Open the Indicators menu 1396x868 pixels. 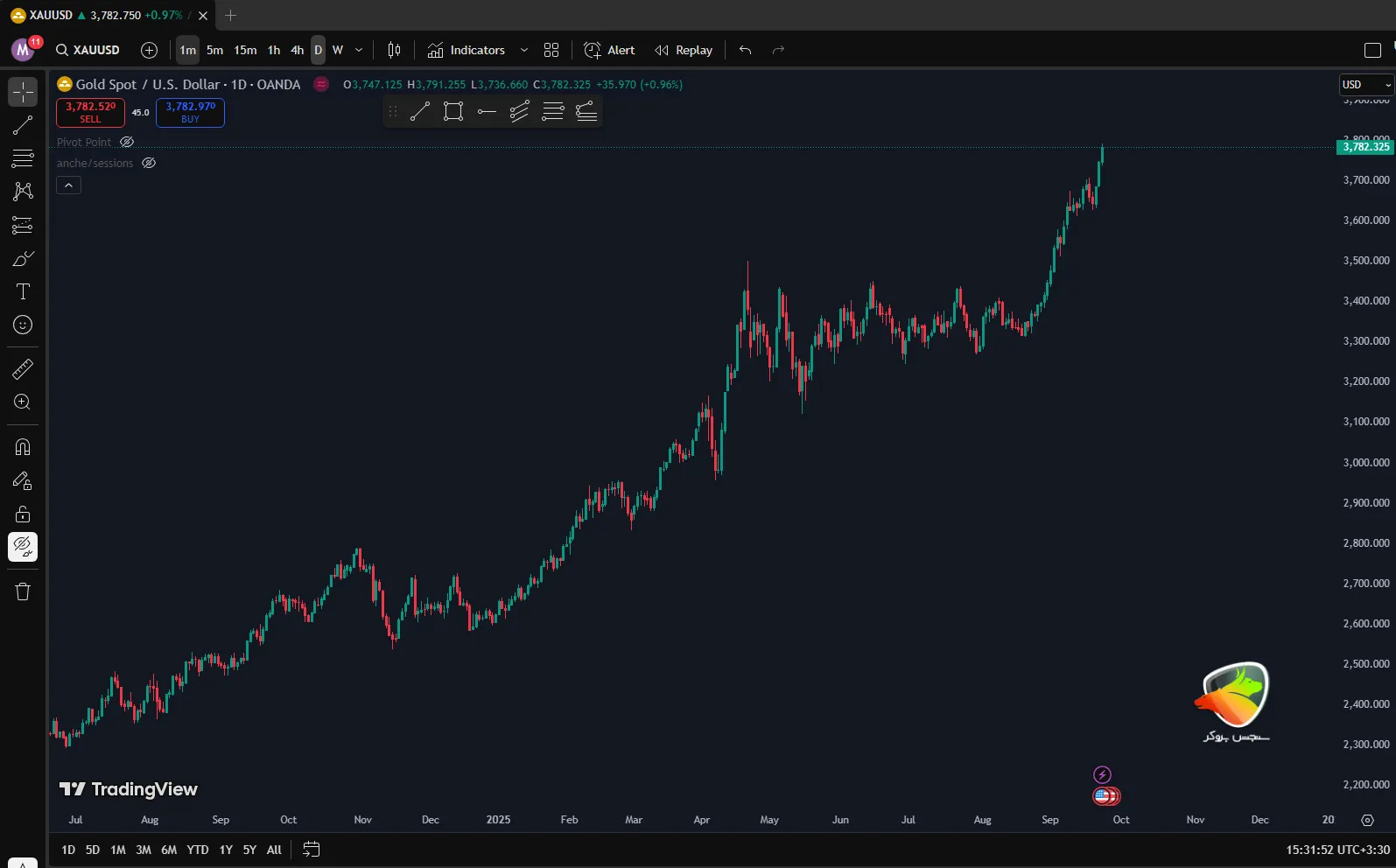click(467, 50)
